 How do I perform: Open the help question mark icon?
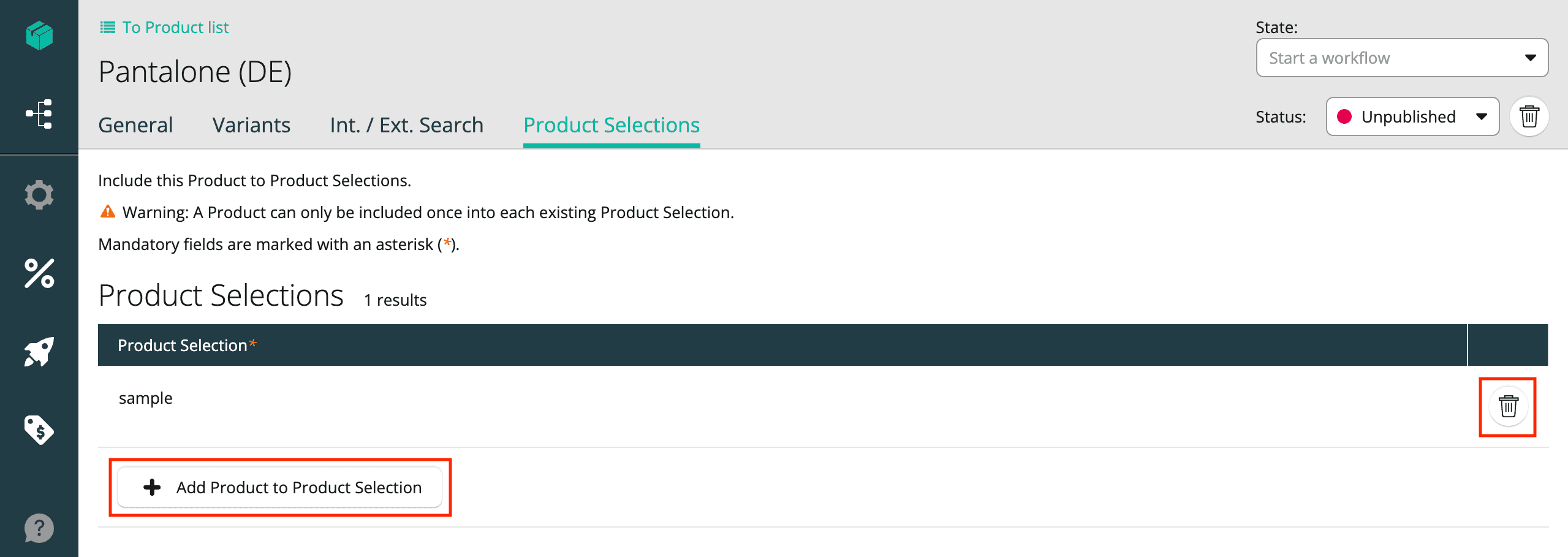(39, 528)
